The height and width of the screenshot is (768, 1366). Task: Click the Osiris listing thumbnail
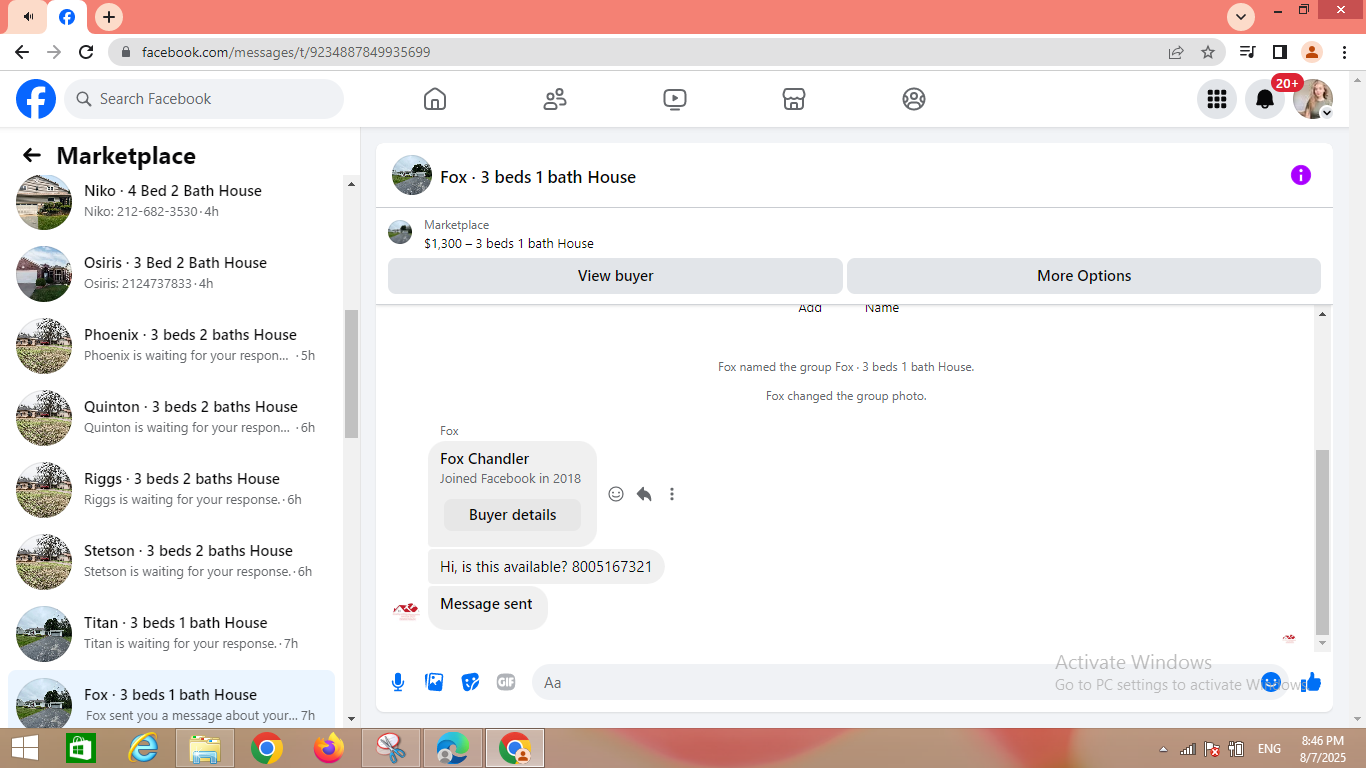(x=44, y=274)
